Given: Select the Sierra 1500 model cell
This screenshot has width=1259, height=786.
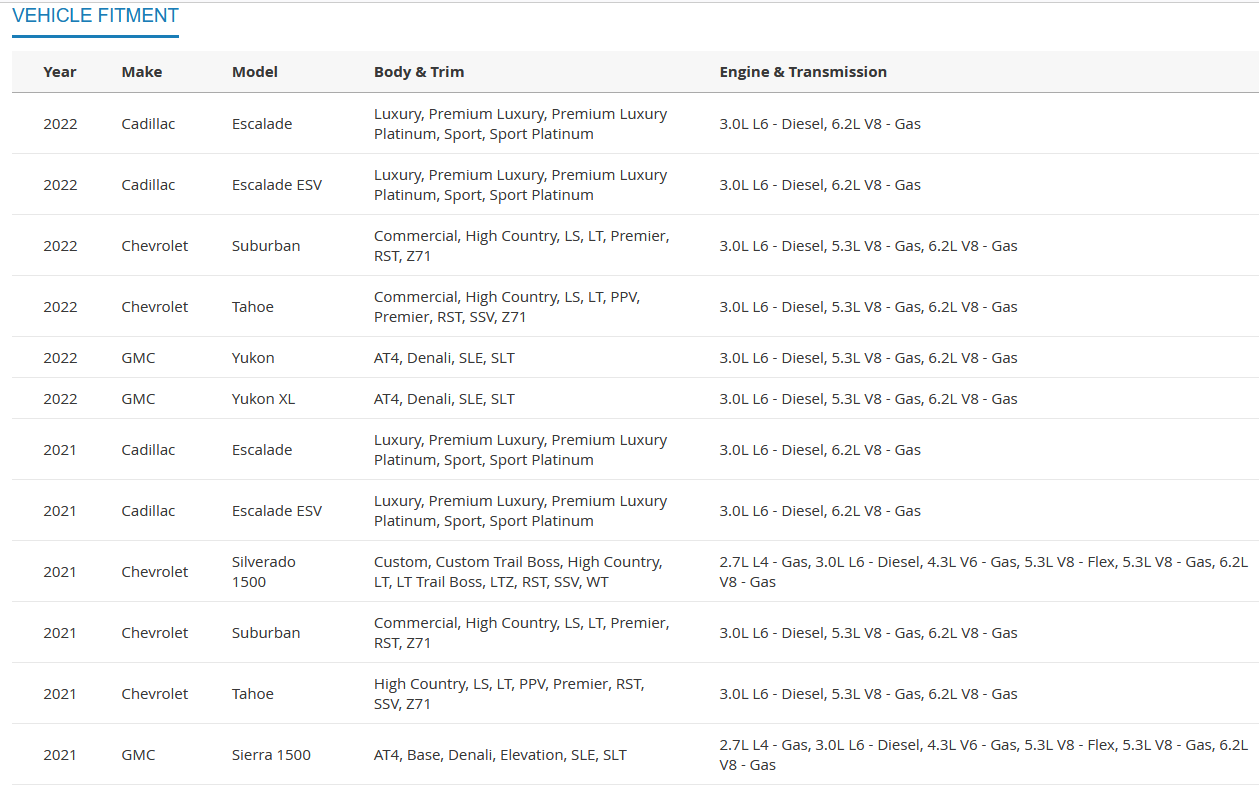Looking at the screenshot, I should (271, 755).
